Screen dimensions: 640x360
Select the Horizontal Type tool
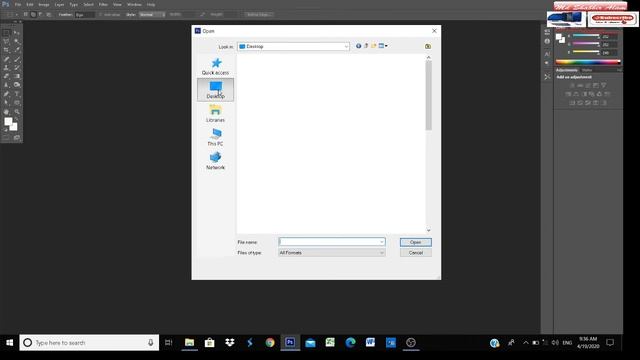[x=17, y=94]
